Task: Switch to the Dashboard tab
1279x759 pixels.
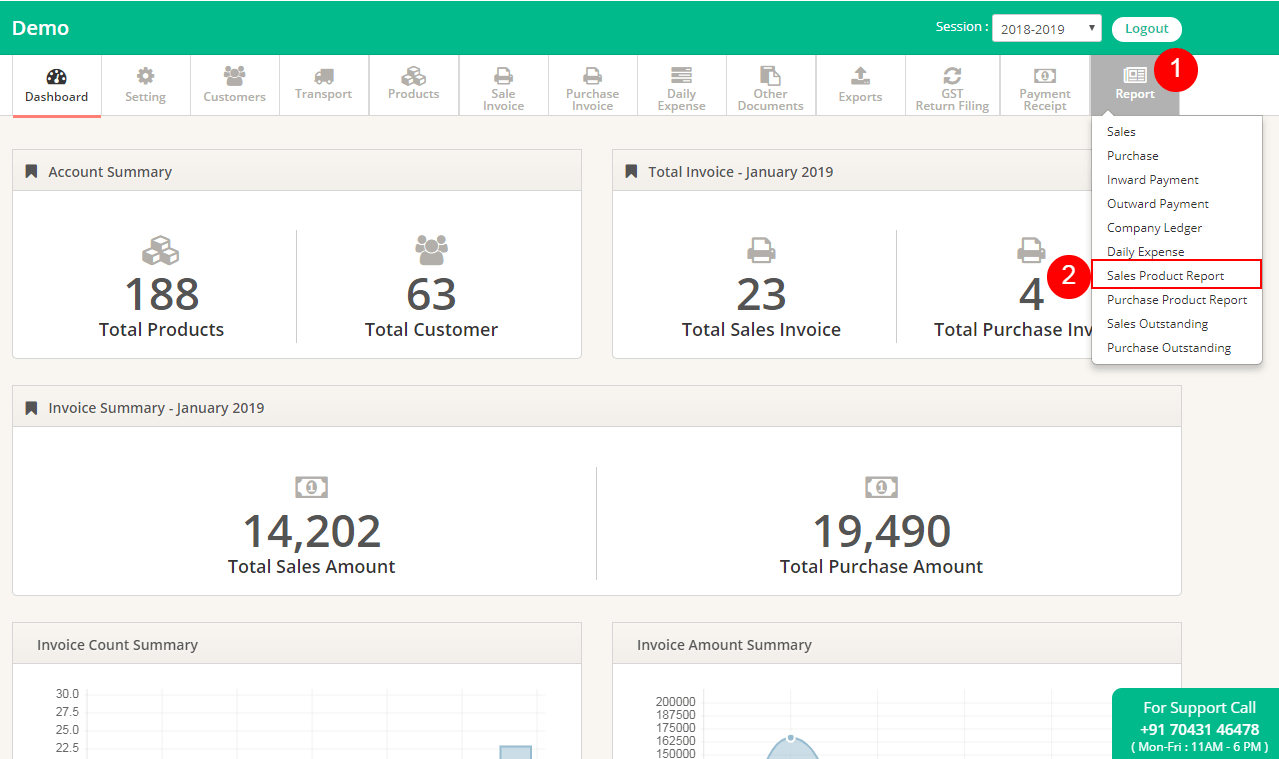Action: pos(56,85)
